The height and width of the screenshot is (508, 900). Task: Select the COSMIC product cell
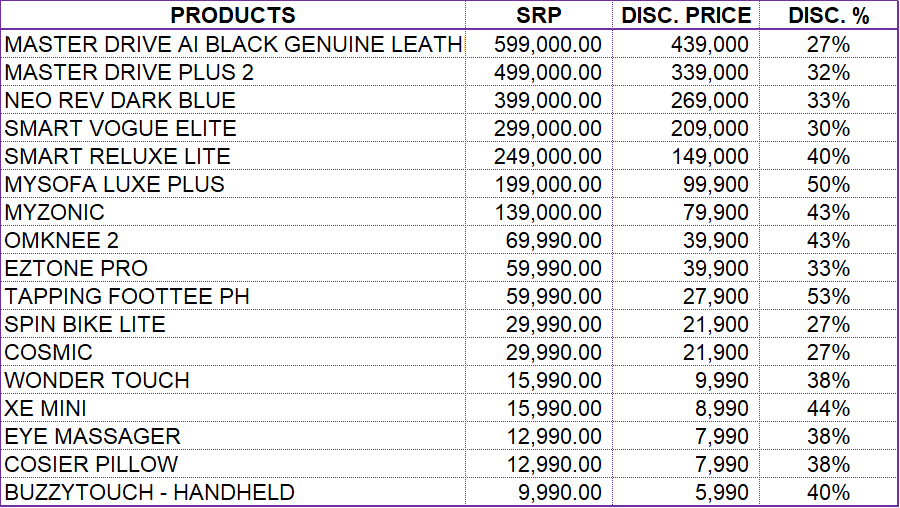point(233,352)
